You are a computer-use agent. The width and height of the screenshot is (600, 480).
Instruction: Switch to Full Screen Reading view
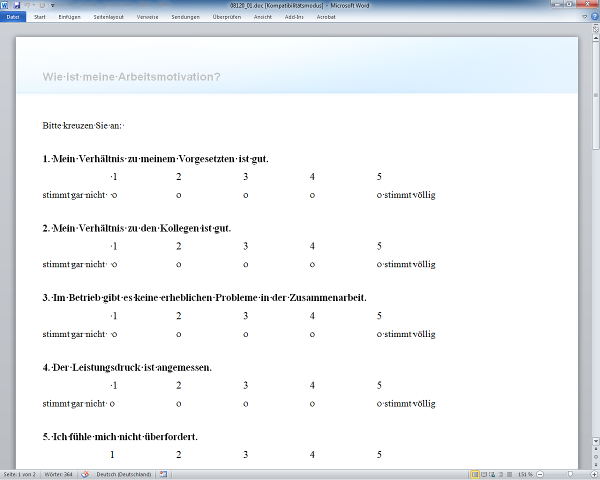point(484,474)
